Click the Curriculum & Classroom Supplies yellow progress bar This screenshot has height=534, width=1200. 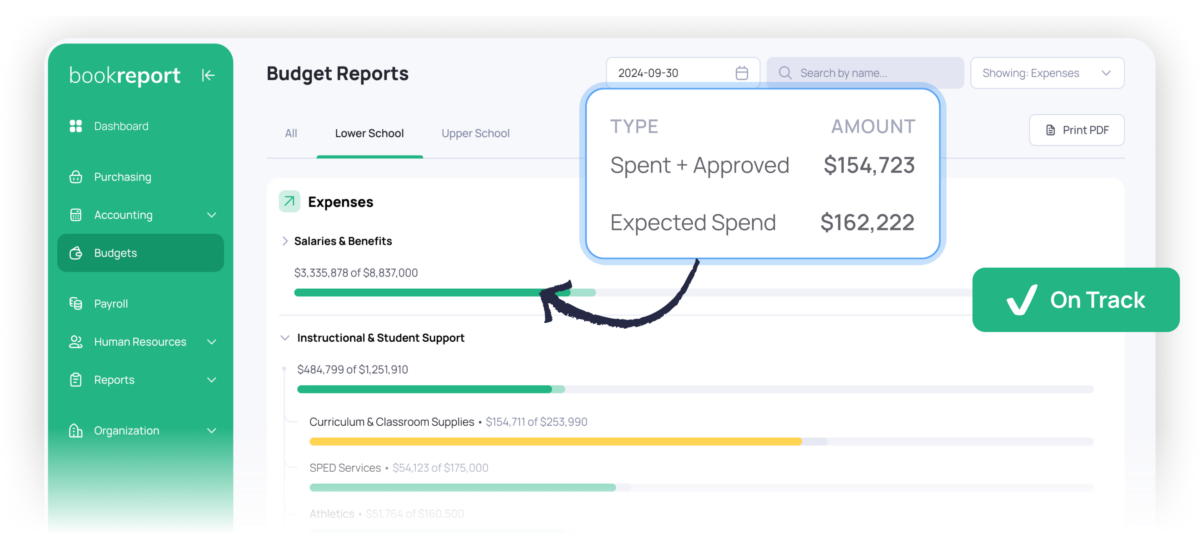coord(555,441)
